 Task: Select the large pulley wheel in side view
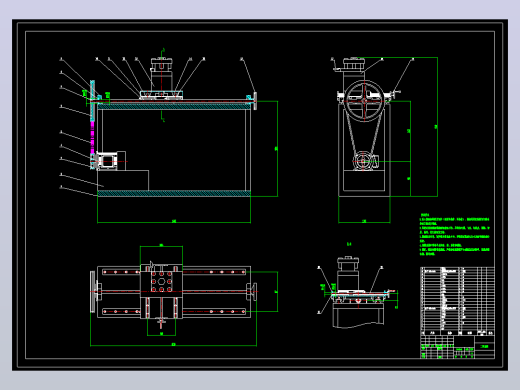coord(364,101)
